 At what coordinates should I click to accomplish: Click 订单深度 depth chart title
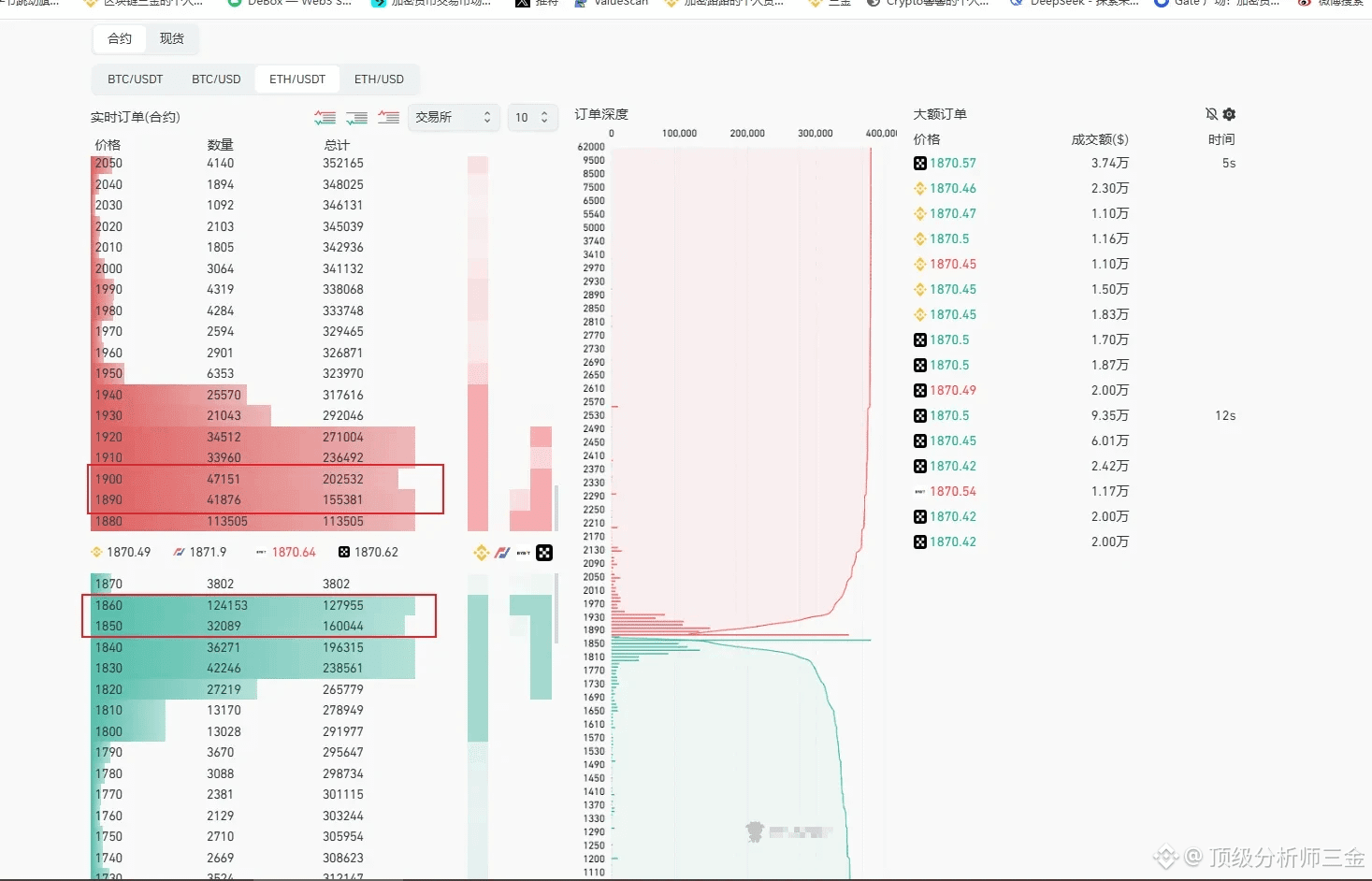click(x=601, y=114)
